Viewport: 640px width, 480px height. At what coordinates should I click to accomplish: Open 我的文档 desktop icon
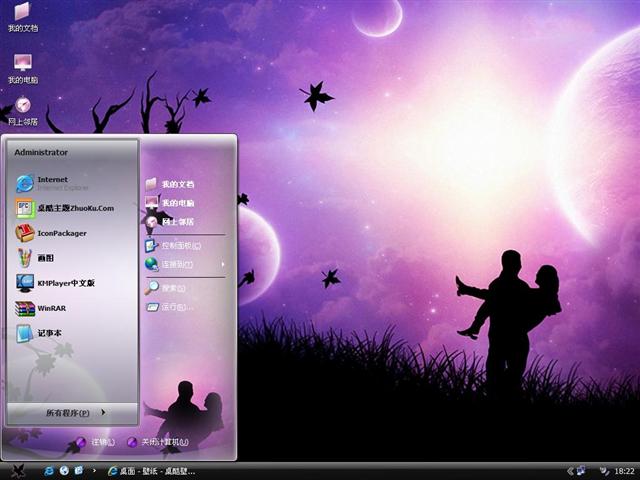22,13
